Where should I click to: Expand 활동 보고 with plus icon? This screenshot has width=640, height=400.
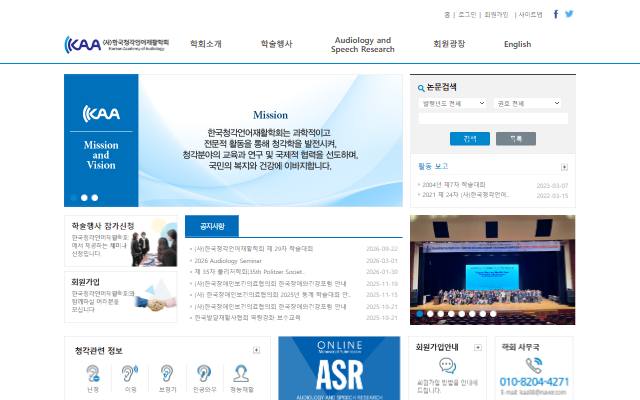pos(564,167)
